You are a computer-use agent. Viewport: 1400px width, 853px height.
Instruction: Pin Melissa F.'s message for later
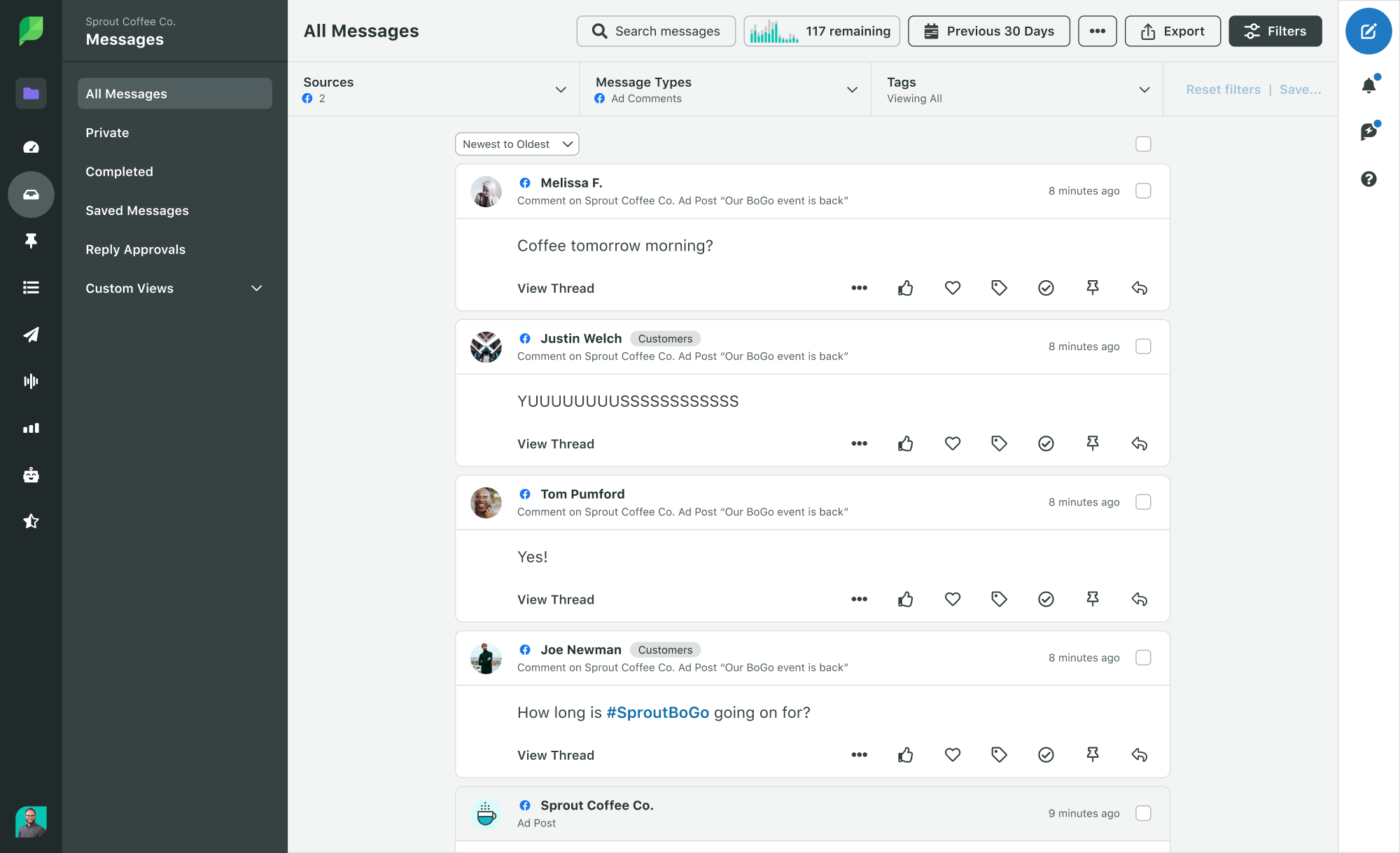(x=1093, y=288)
